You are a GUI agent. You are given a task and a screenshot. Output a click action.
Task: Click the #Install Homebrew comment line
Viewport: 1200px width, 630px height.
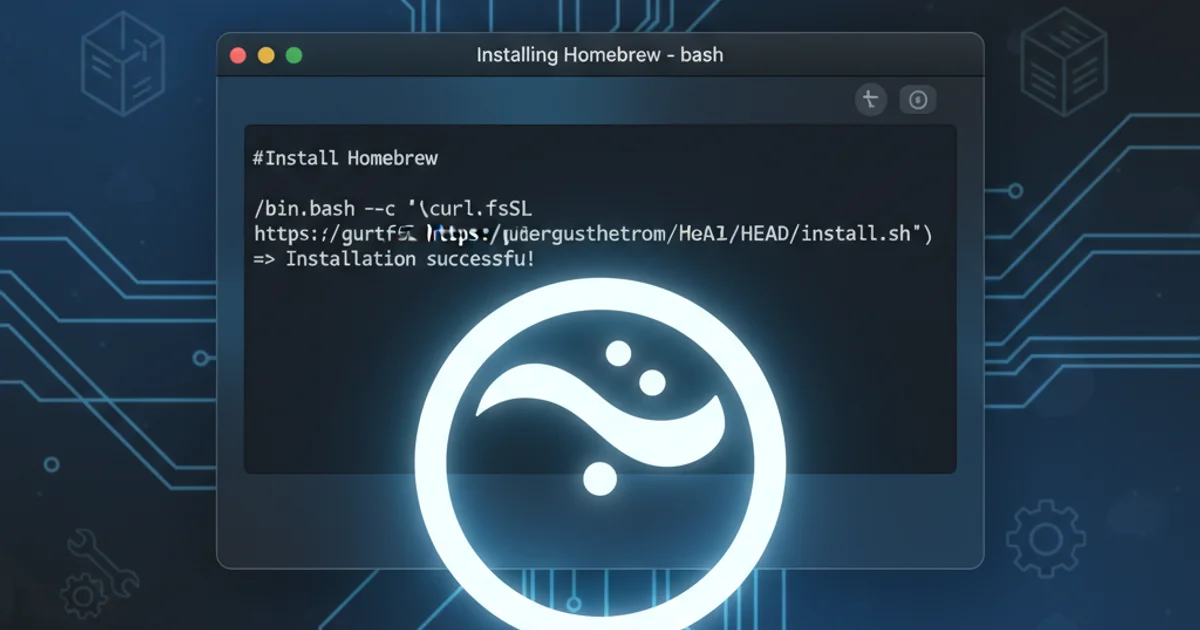pos(345,157)
